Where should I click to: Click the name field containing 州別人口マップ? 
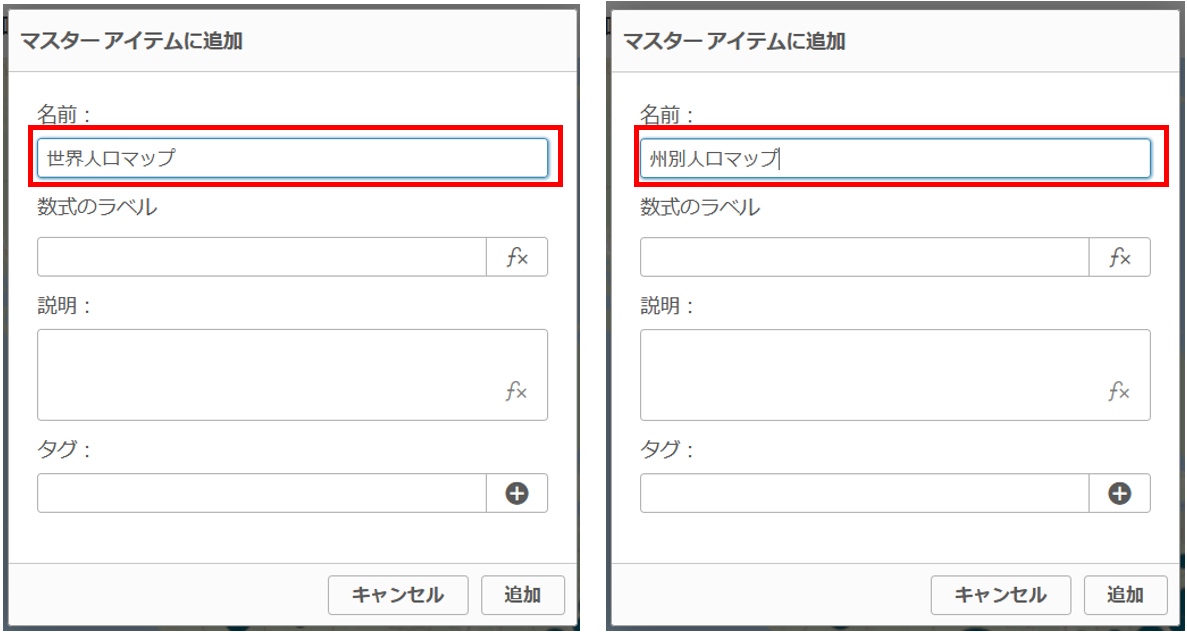click(x=895, y=158)
